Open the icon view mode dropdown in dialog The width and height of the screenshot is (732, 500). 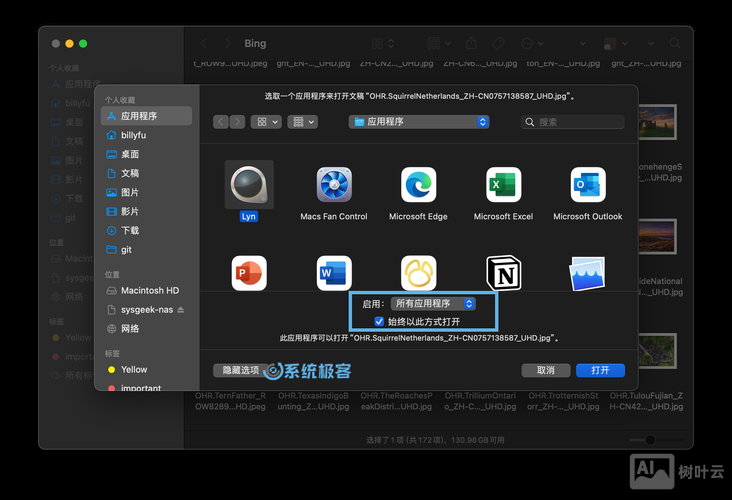[x=266, y=122]
